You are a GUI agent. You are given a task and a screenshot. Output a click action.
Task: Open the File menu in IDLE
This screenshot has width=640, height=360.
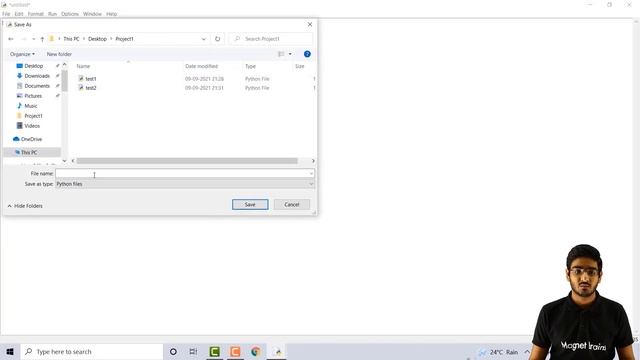[6, 14]
